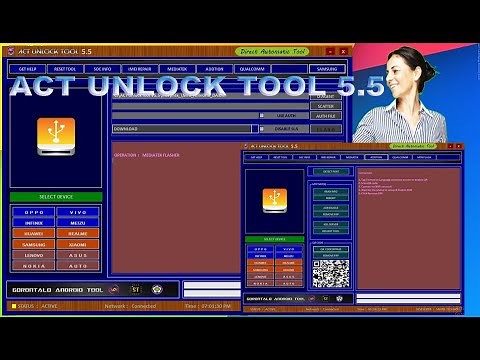Open the ADDITION tab in the small window
The image size is (480, 360).
point(376,157)
